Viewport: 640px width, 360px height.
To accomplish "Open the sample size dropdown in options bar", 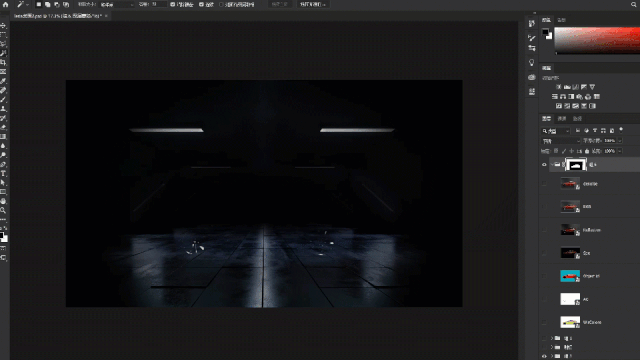I will [117, 4].
